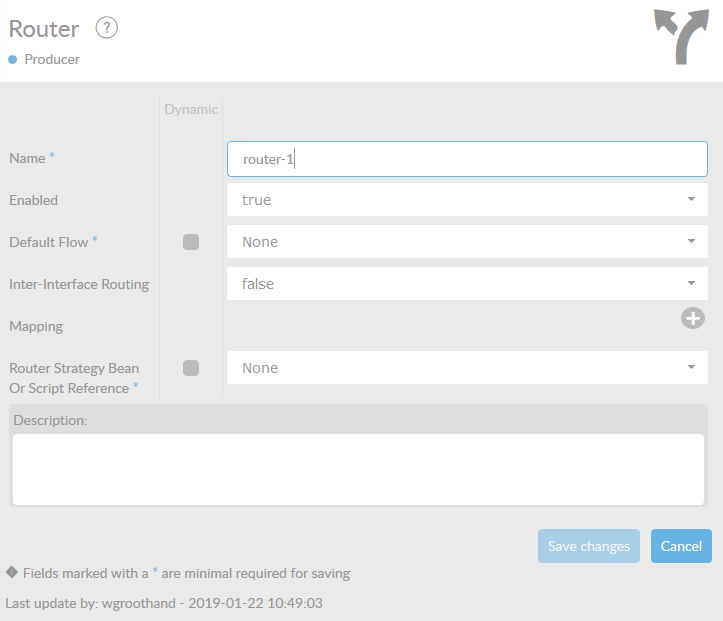Screen dimensions: 723x621
Task: Open the Enabled dropdown showing true
Action: tap(467, 200)
